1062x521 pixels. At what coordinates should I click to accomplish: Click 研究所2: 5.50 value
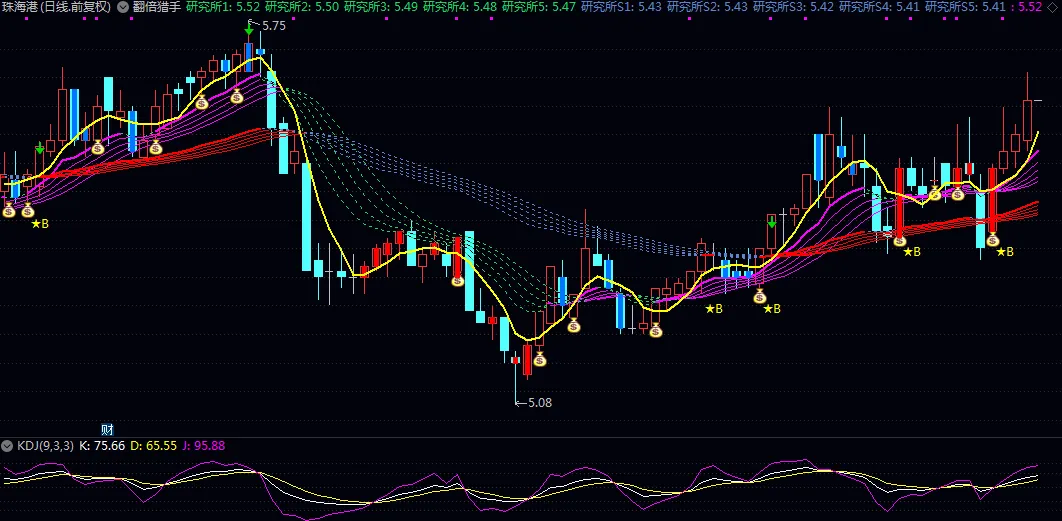tap(302, 7)
